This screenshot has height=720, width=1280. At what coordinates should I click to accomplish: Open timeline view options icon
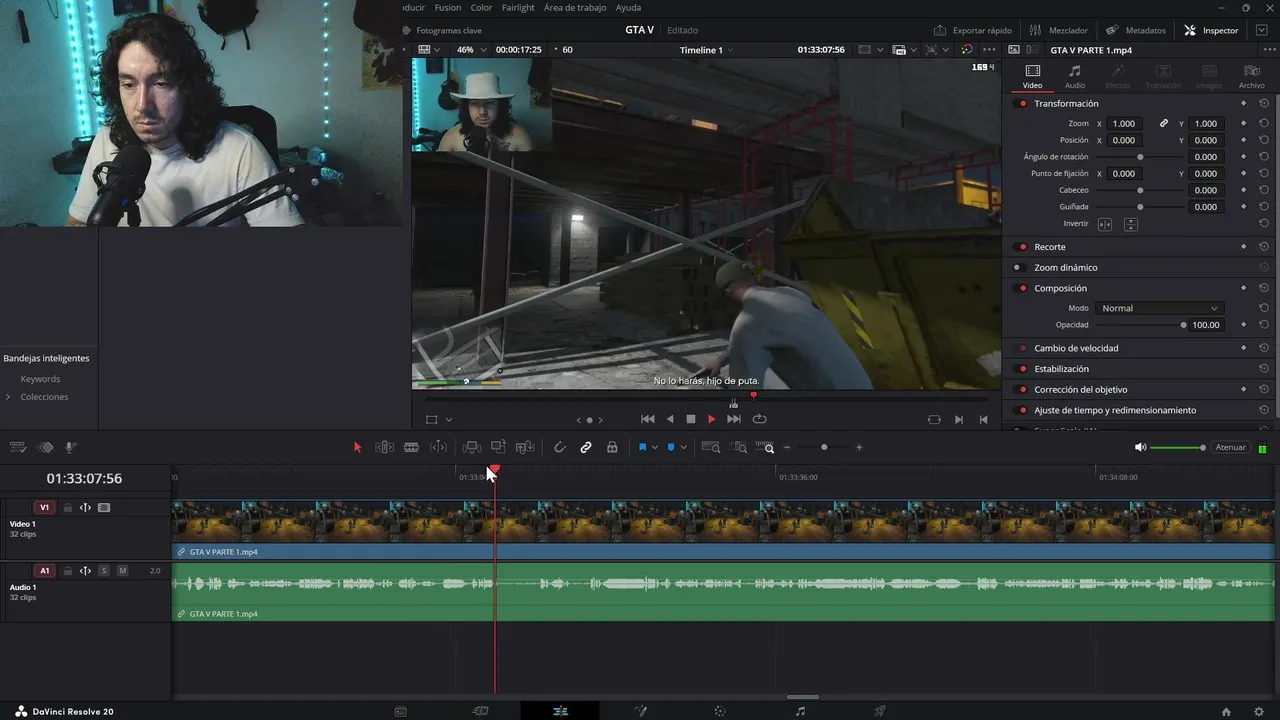click(x=17, y=447)
